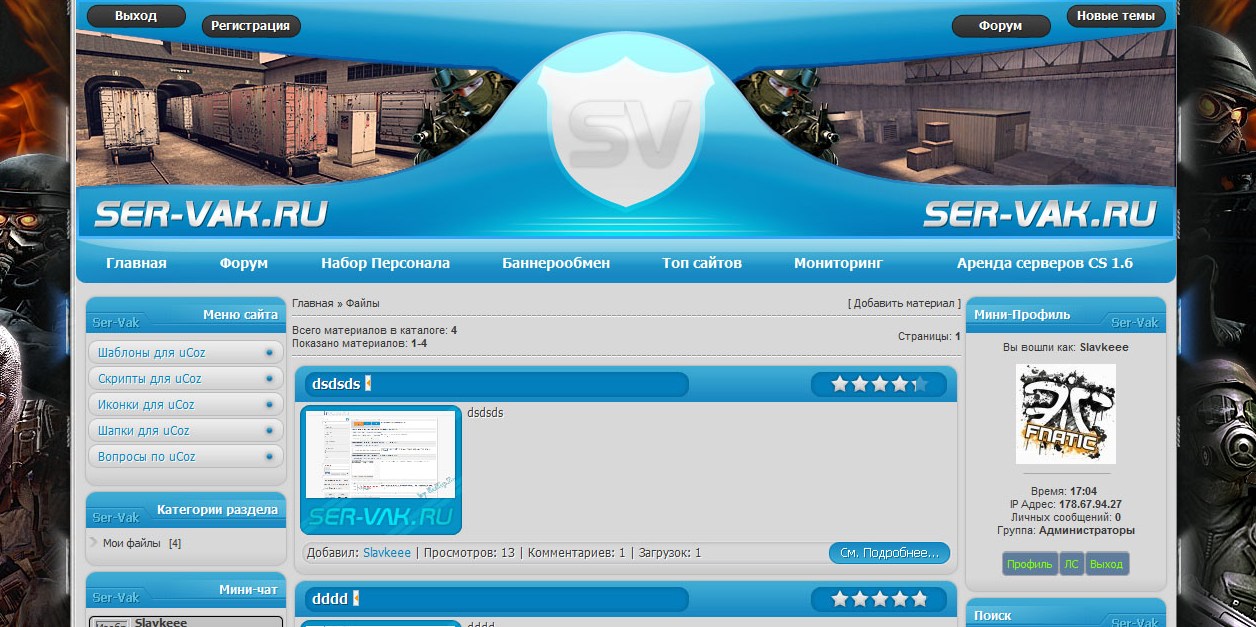Select Топ сайтов in the navigation
1256x627 pixels.
[x=702, y=263]
